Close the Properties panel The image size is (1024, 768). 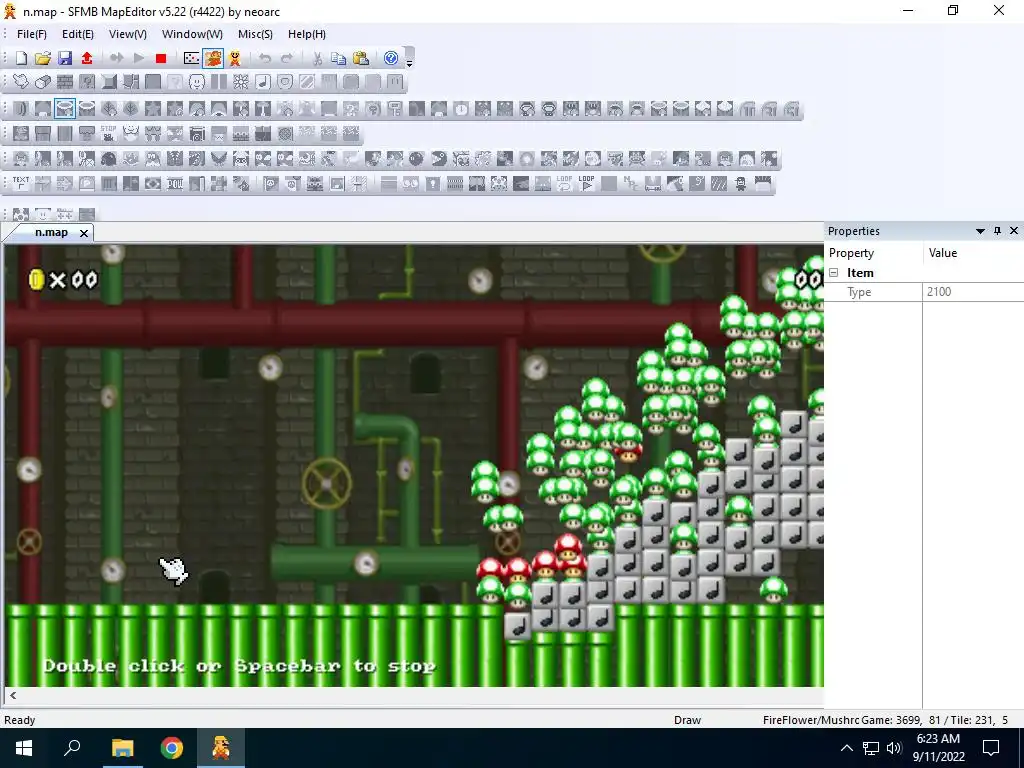coord(1014,231)
